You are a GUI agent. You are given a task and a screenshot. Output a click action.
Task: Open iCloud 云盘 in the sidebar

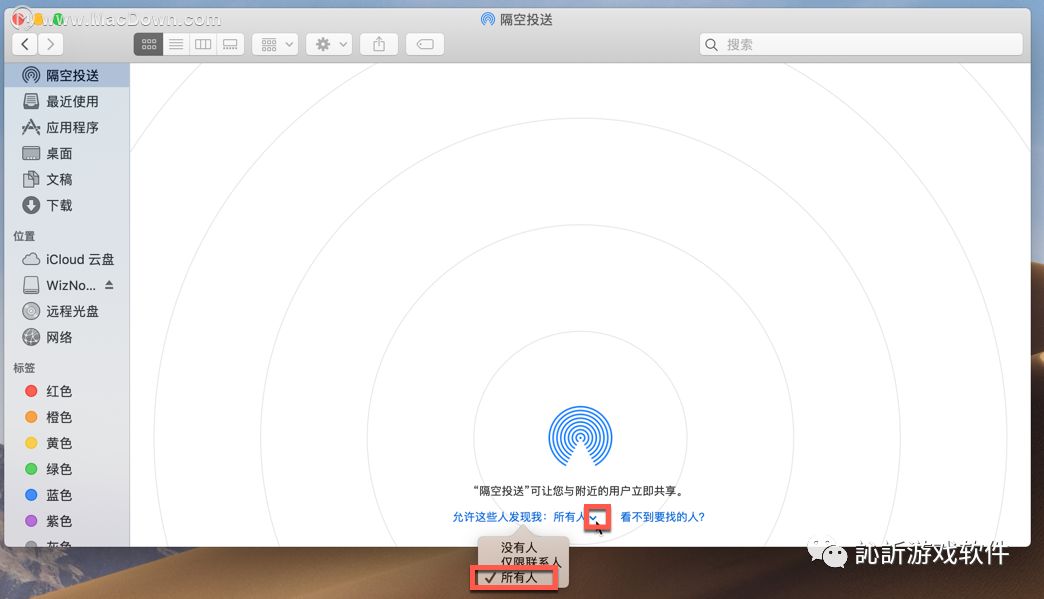67,259
